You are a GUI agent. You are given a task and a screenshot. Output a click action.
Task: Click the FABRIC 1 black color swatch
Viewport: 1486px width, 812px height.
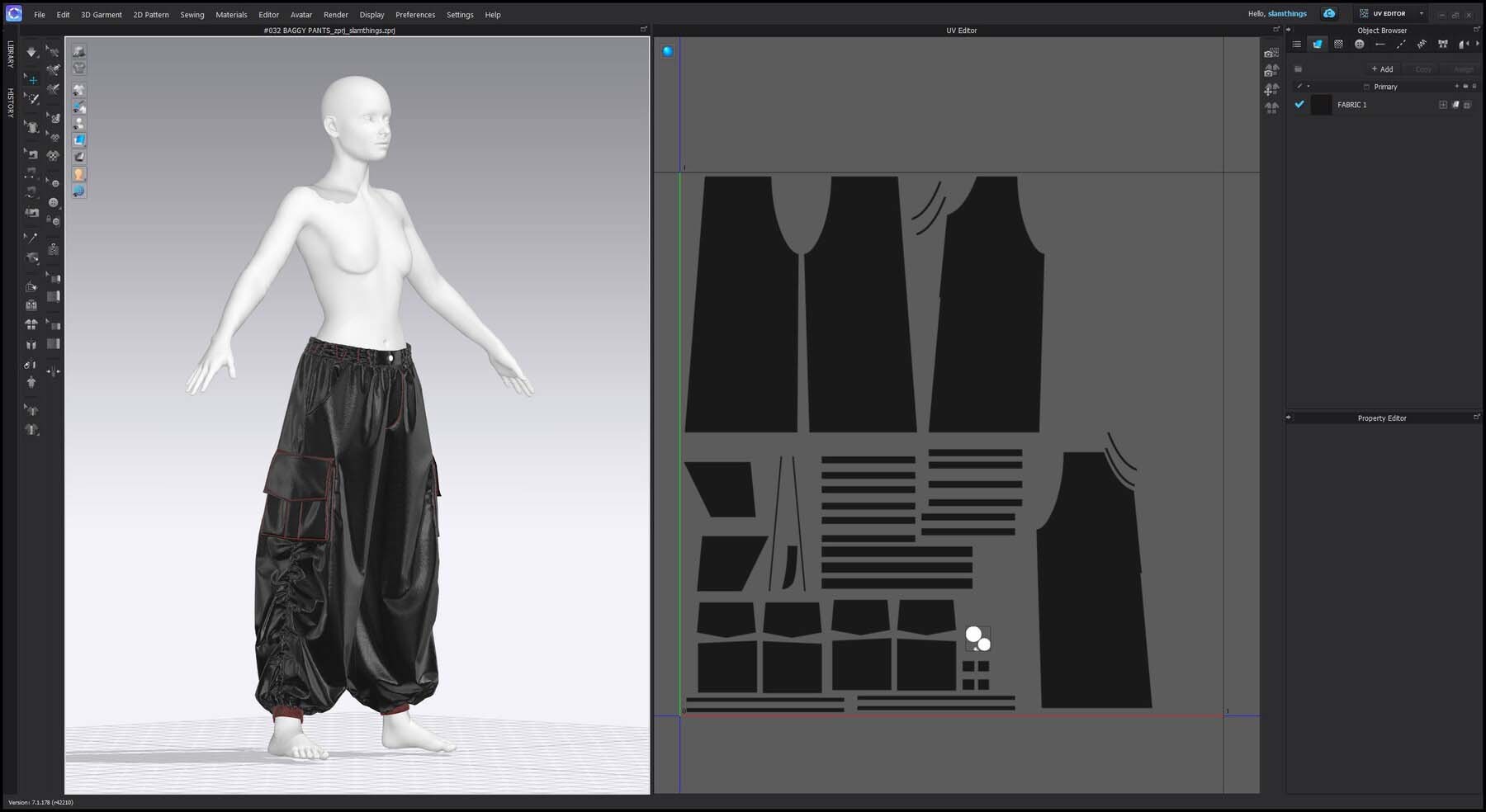click(1322, 105)
